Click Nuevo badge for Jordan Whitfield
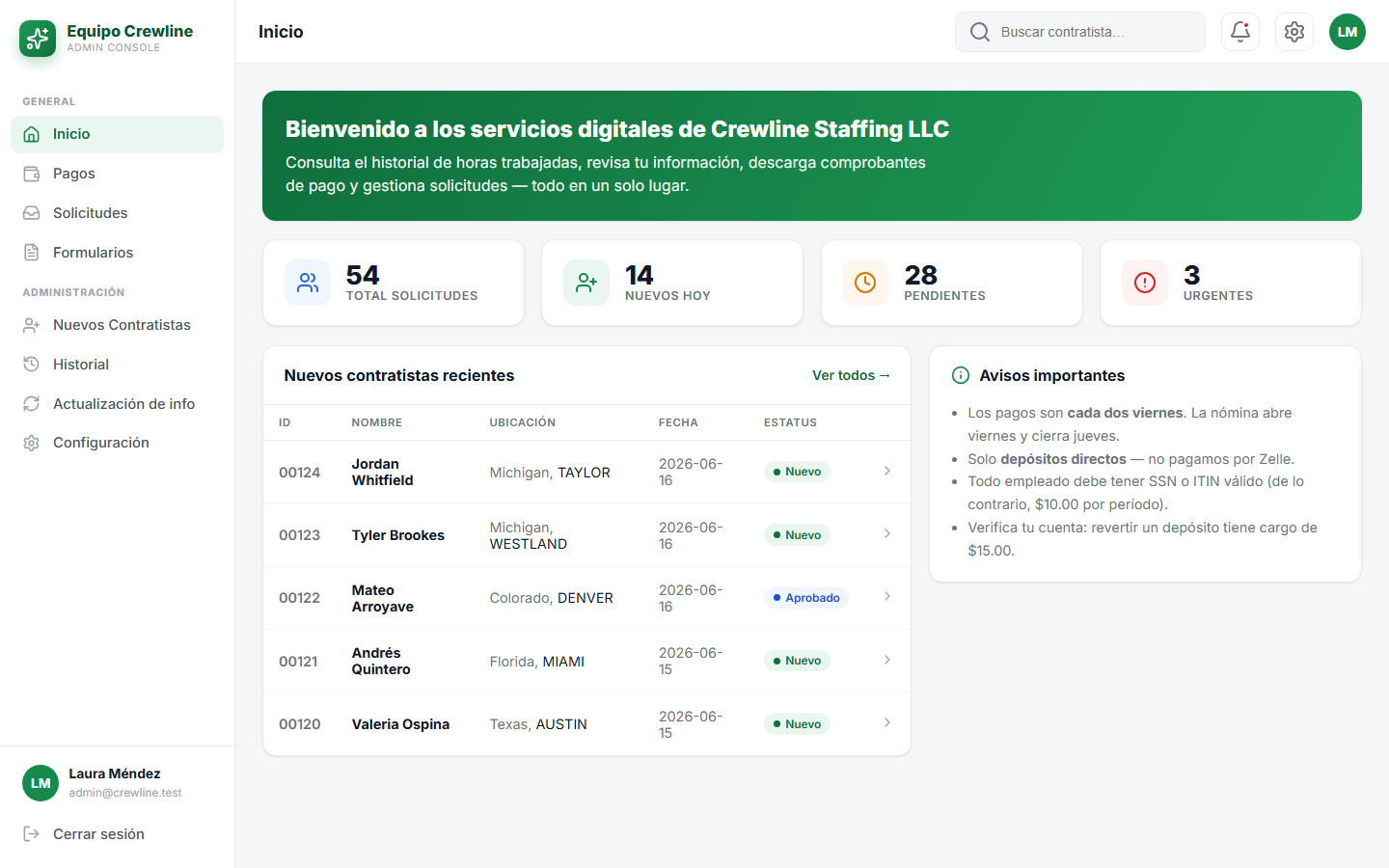Screen dimensions: 1389x868 797,472
